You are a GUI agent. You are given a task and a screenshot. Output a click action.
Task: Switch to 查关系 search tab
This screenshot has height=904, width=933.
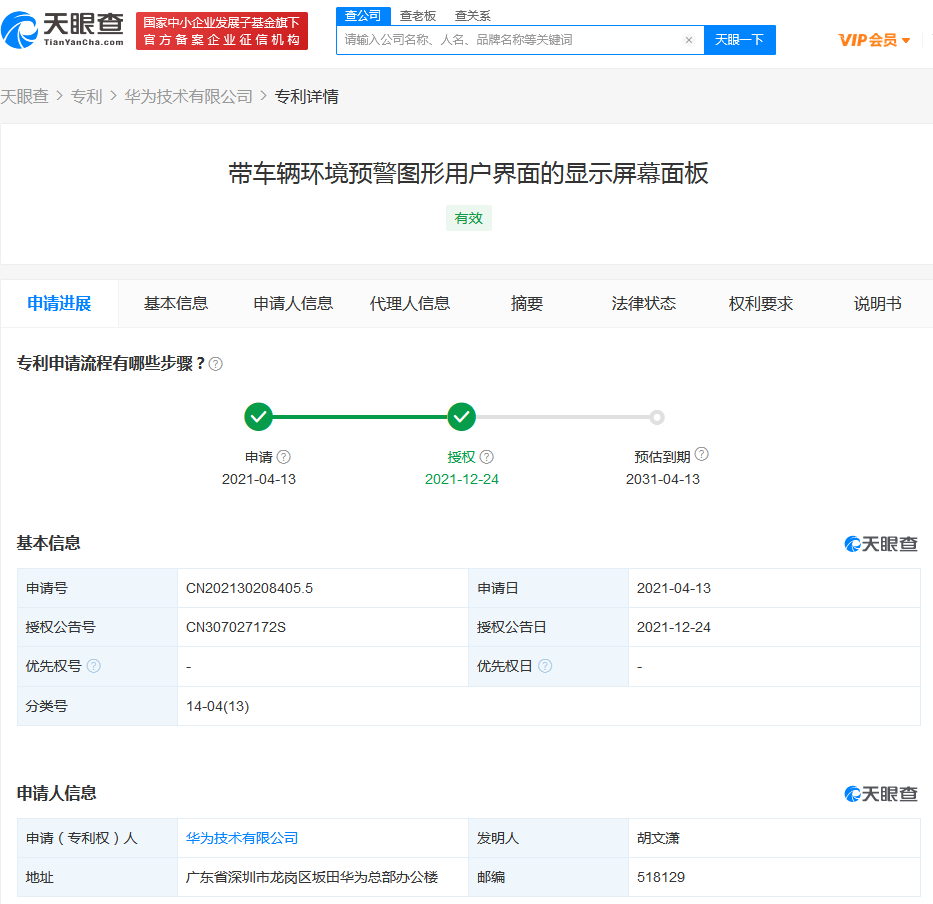(472, 16)
